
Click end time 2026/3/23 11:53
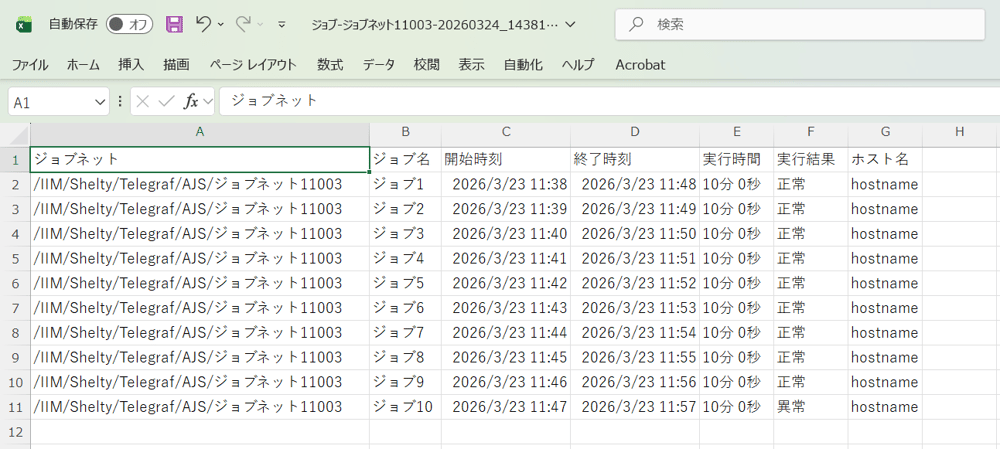(x=635, y=308)
